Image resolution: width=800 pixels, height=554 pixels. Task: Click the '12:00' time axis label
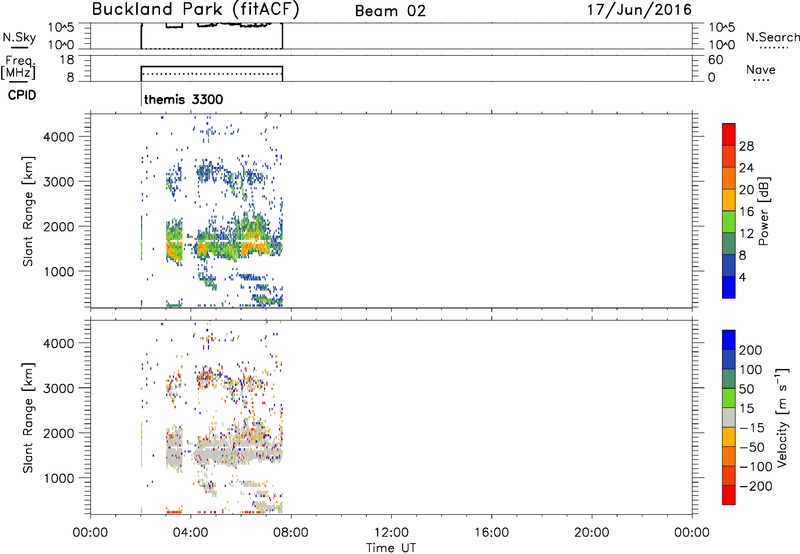[x=391, y=533]
